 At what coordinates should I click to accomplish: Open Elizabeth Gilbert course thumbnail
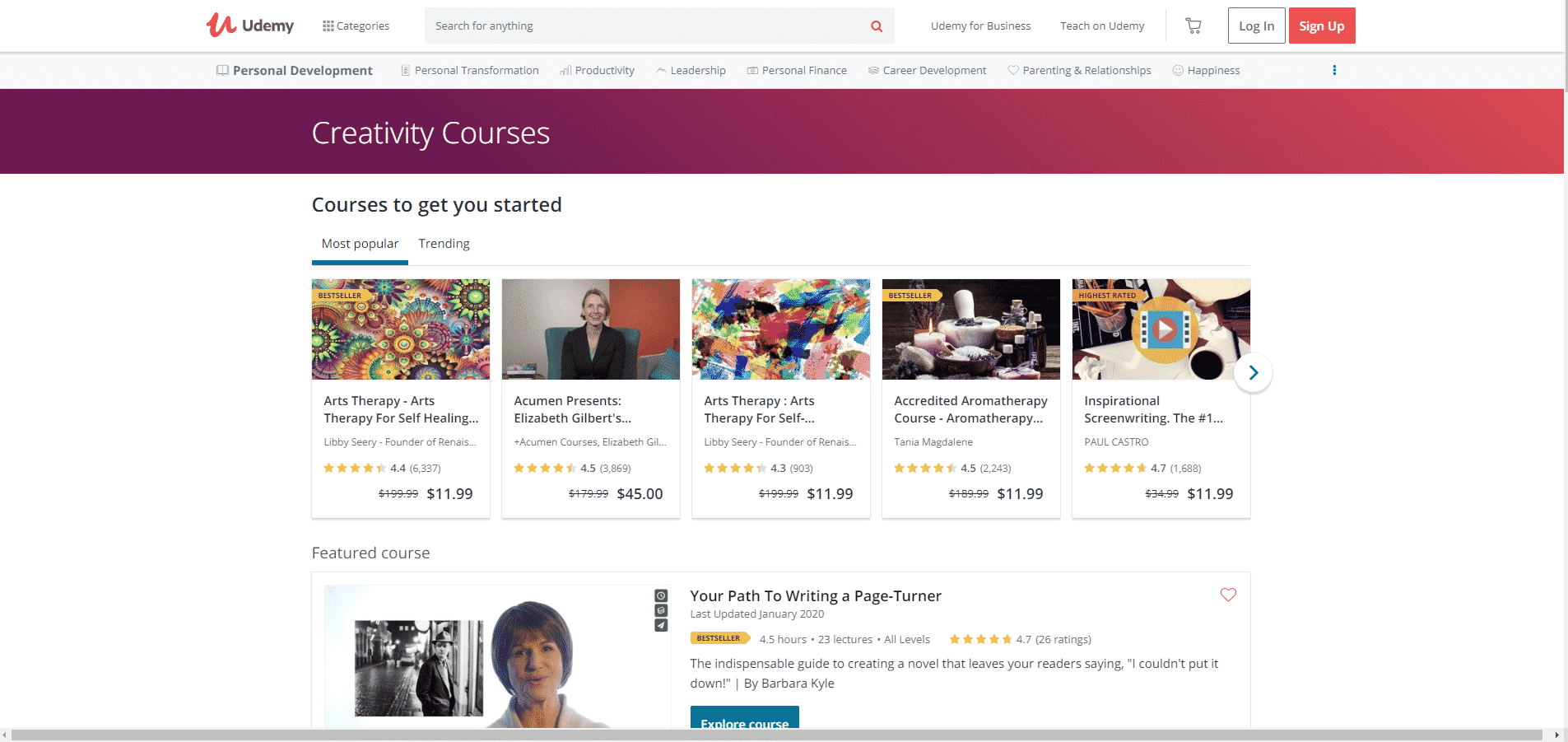(x=590, y=329)
